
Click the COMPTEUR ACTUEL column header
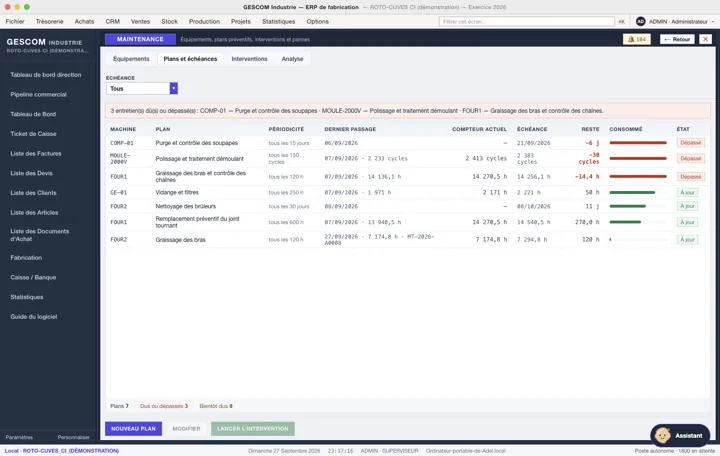(479, 129)
